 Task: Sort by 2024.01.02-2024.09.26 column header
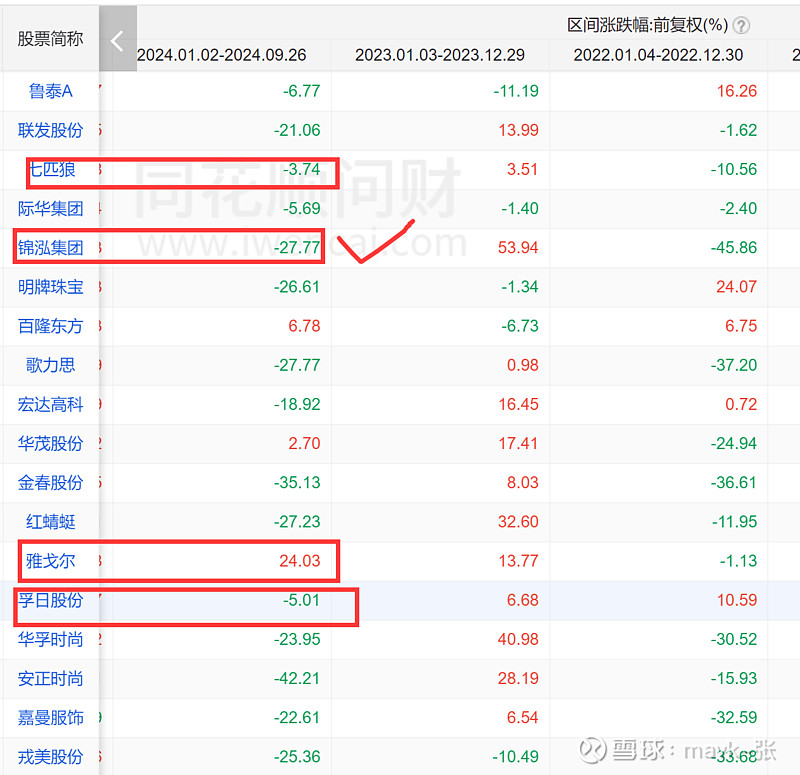pyautogui.click(x=221, y=55)
